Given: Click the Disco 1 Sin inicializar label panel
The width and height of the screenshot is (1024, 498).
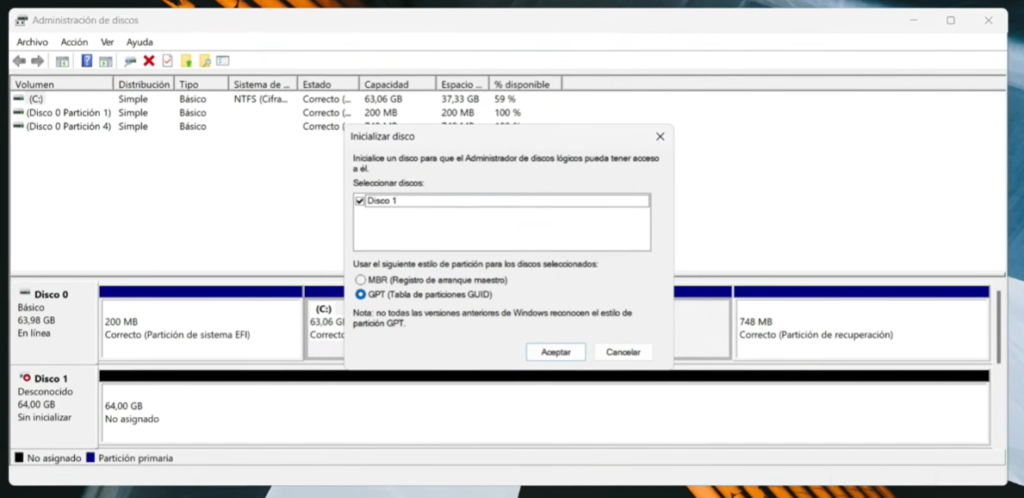Looking at the screenshot, I should click(54, 407).
